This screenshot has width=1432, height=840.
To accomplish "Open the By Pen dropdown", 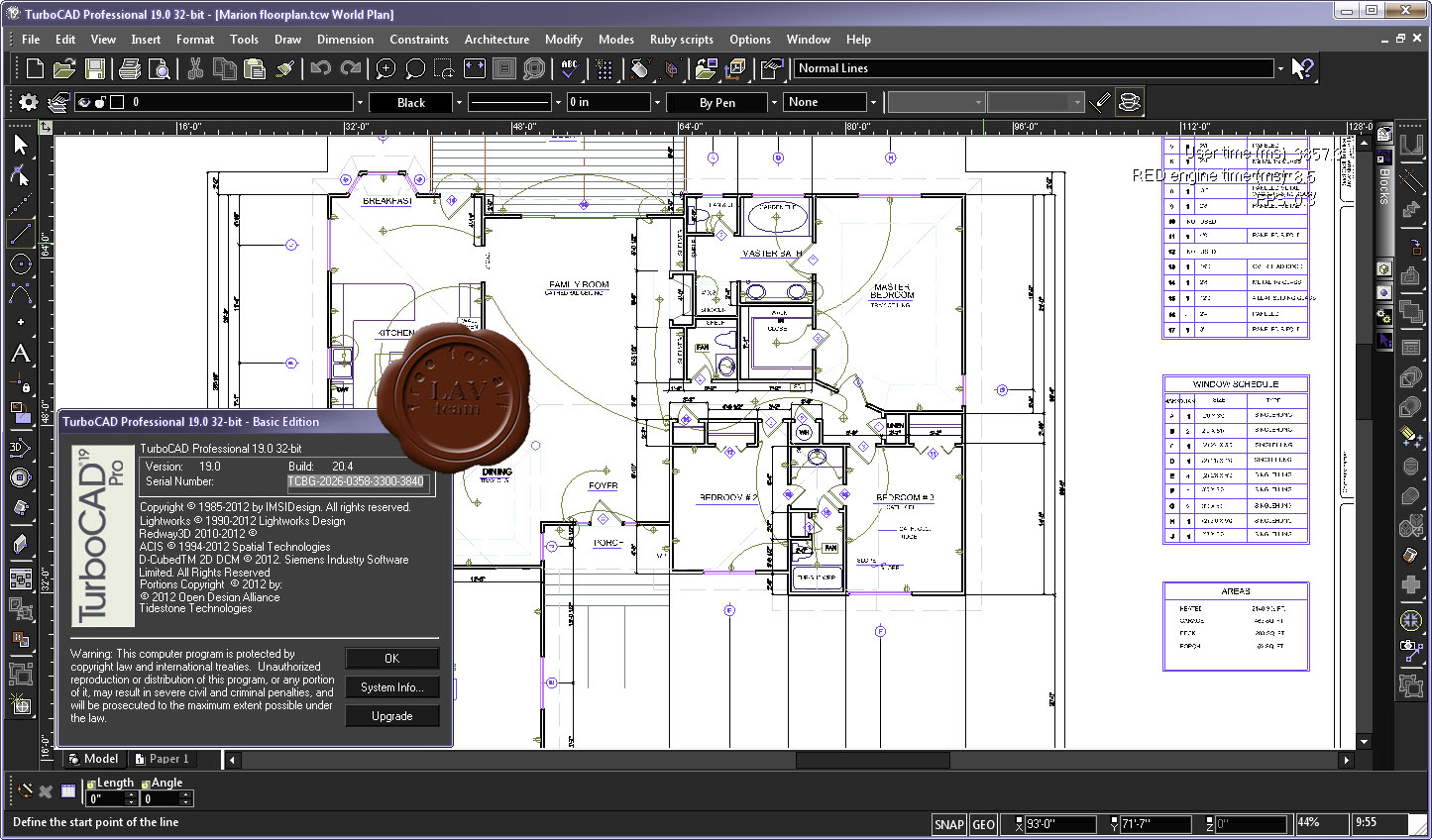I will (x=774, y=102).
